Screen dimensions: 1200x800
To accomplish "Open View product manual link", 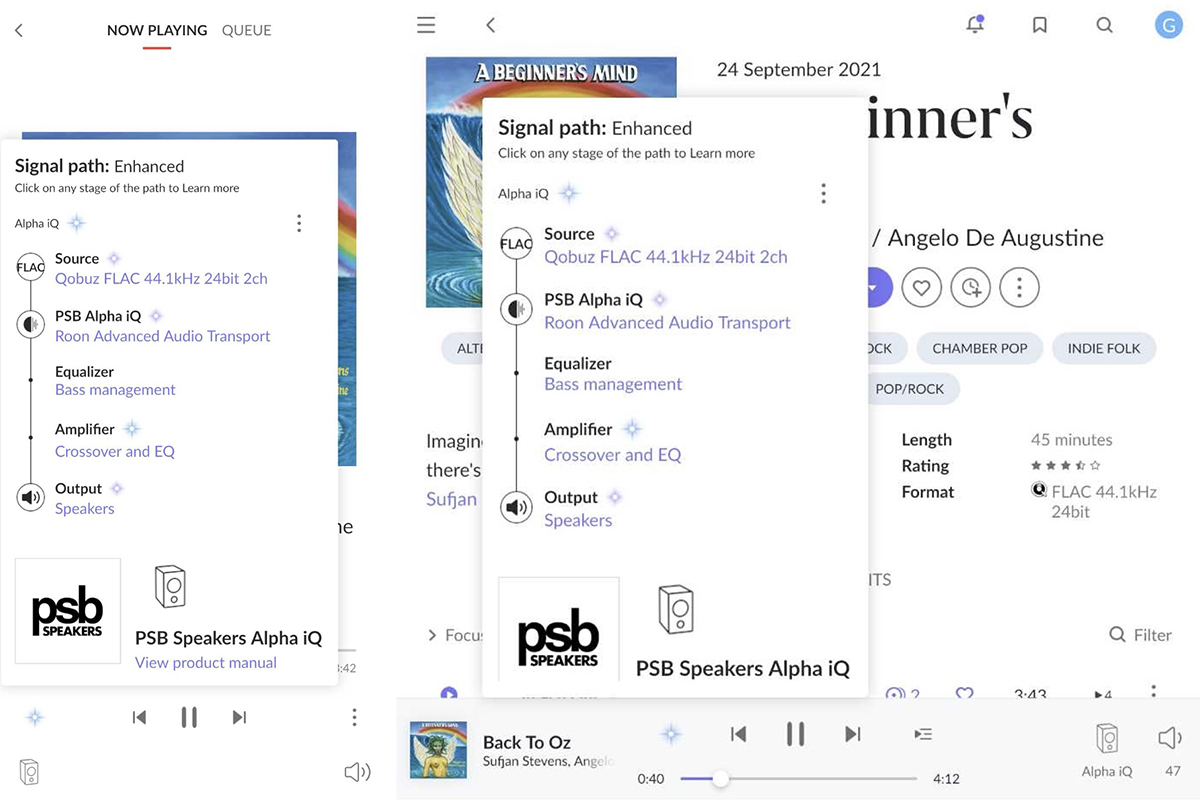I will click(x=206, y=662).
